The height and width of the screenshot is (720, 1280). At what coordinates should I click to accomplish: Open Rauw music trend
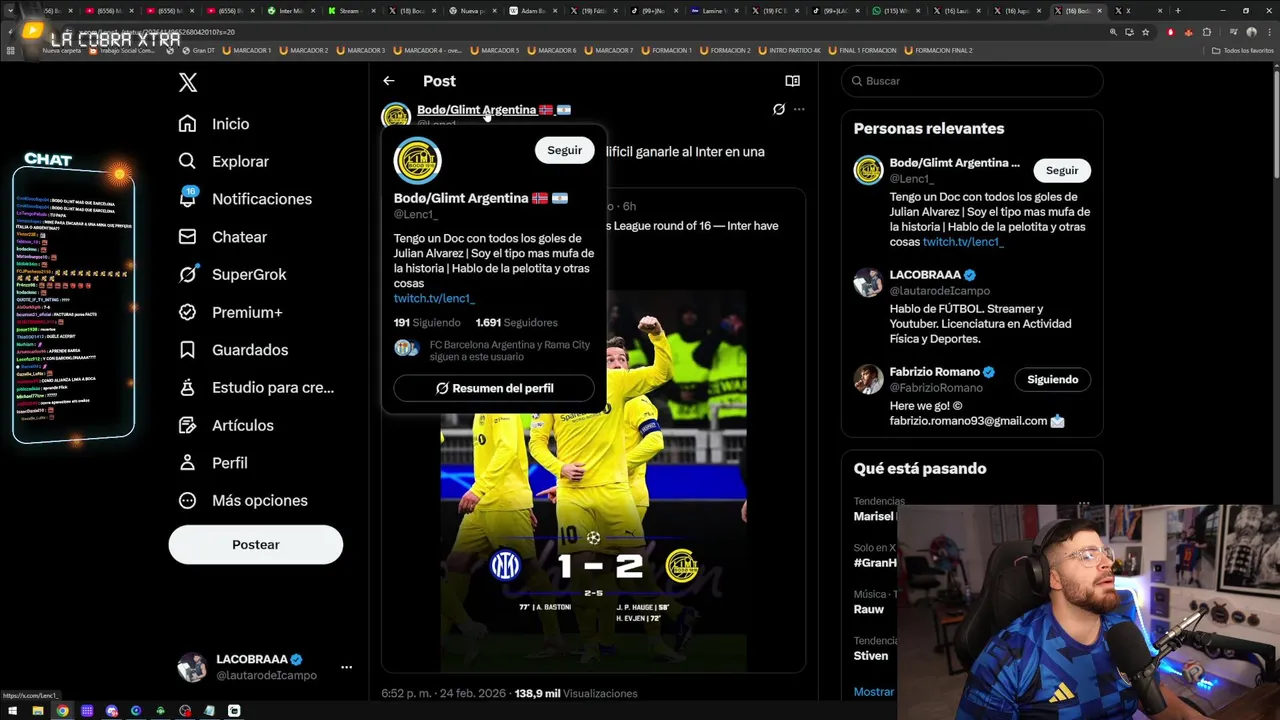click(x=869, y=609)
